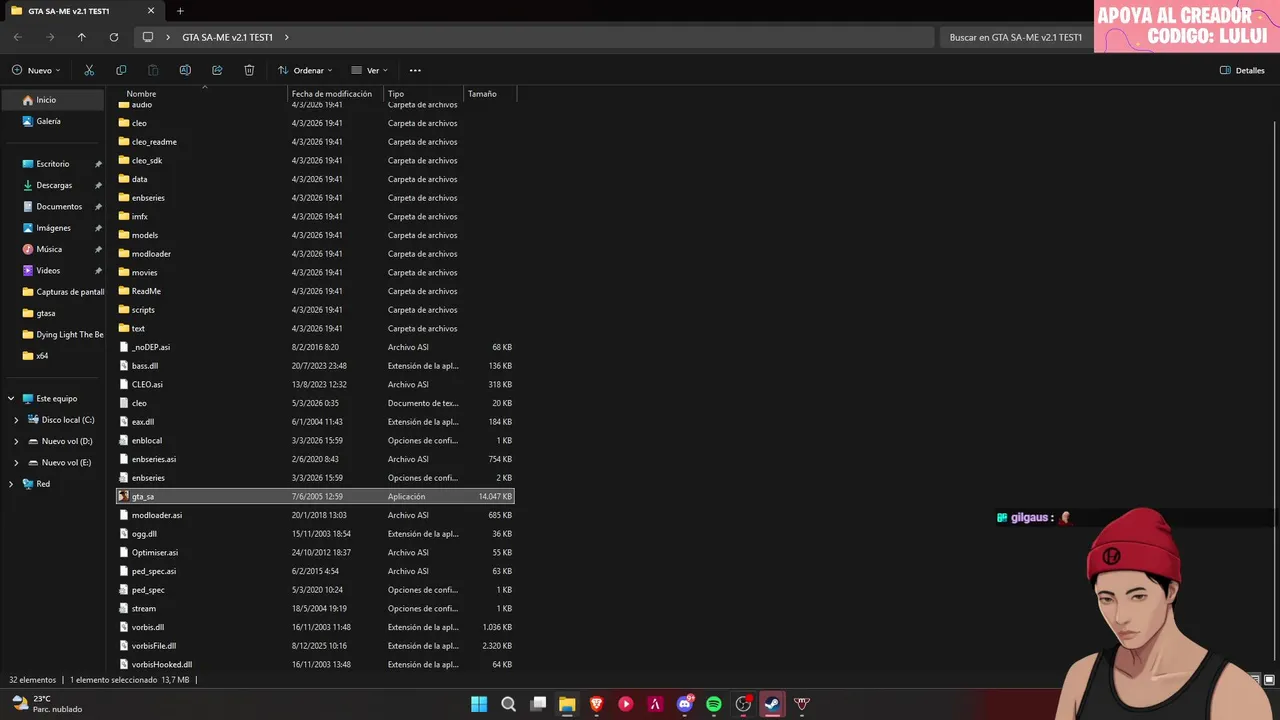This screenshot has height=720, width=1280.
Task: Refresh the current folder view
Action: [114, 37]
